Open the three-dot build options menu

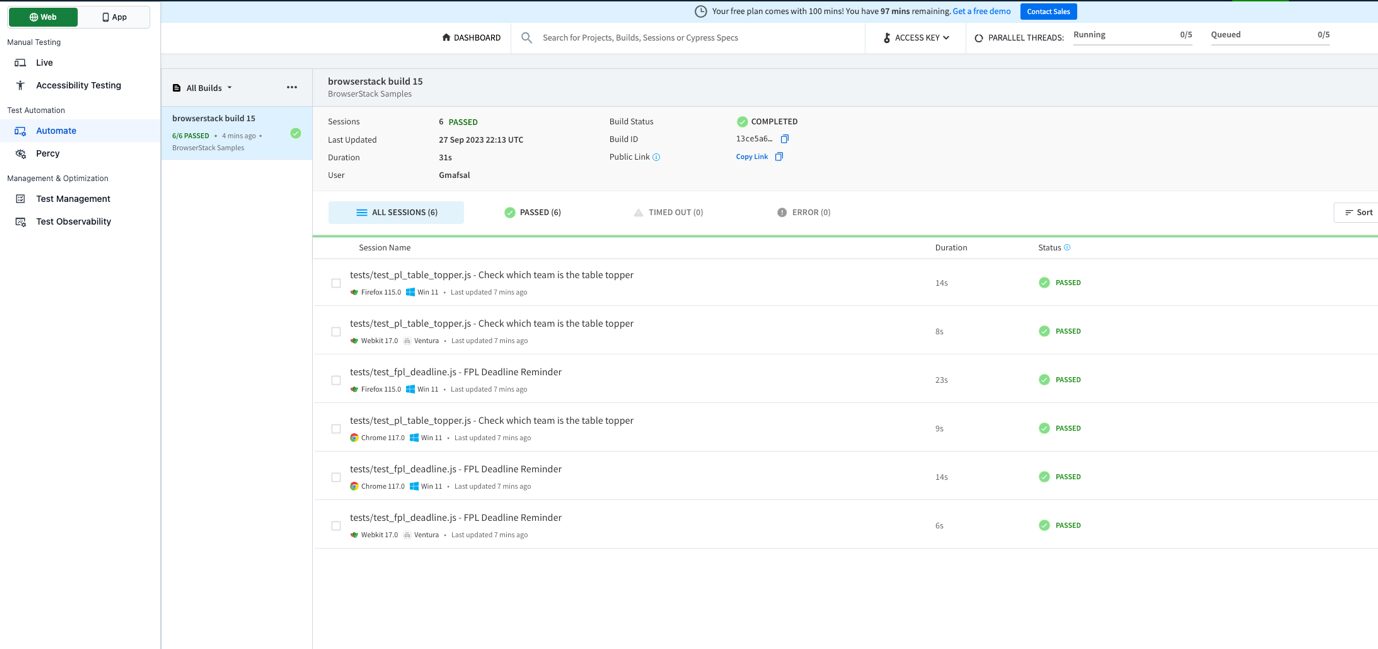pyautogui.click(x=291, y=87)
